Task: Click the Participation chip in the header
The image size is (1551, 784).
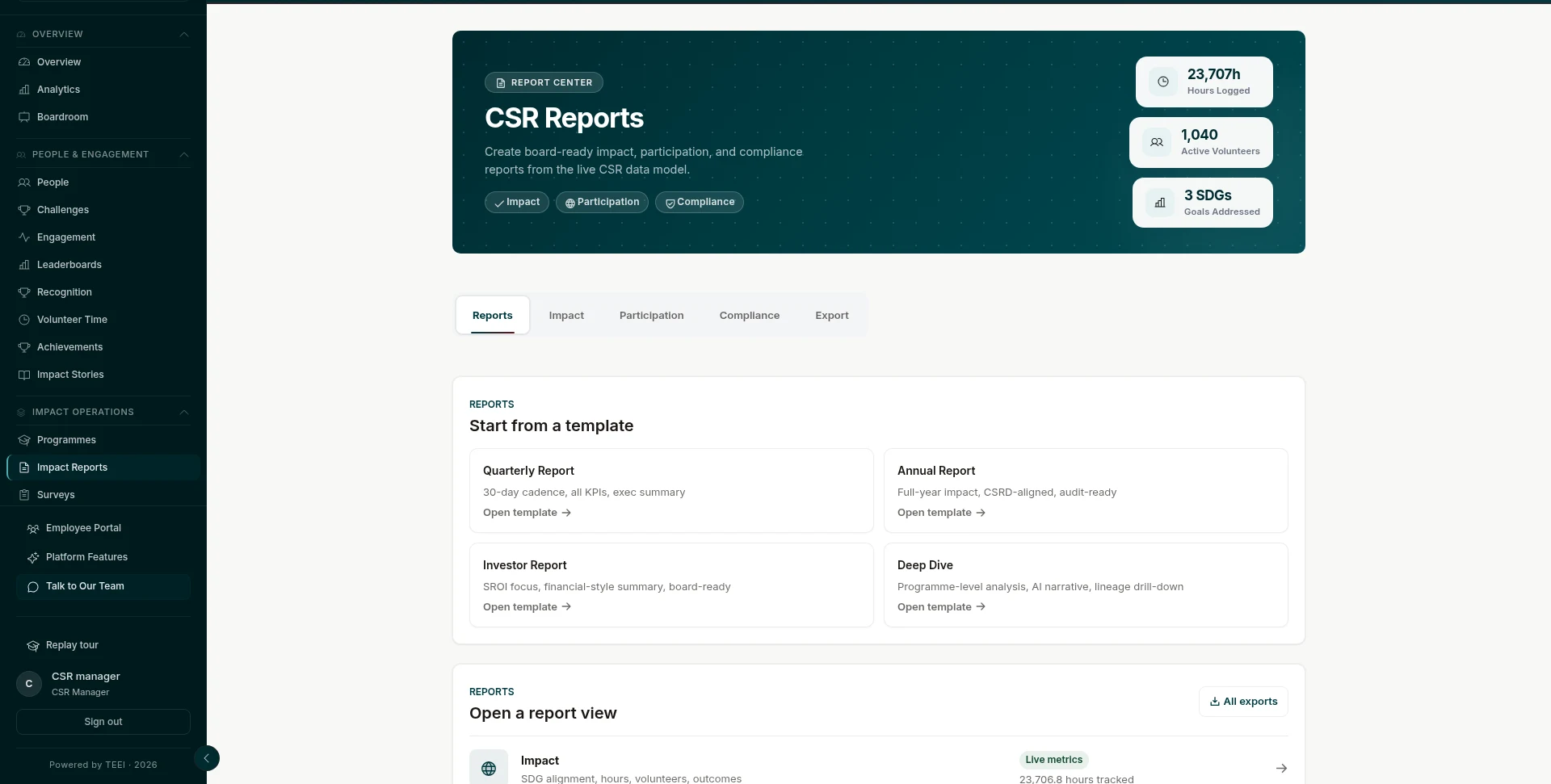Action: click(x=602, y=202)
